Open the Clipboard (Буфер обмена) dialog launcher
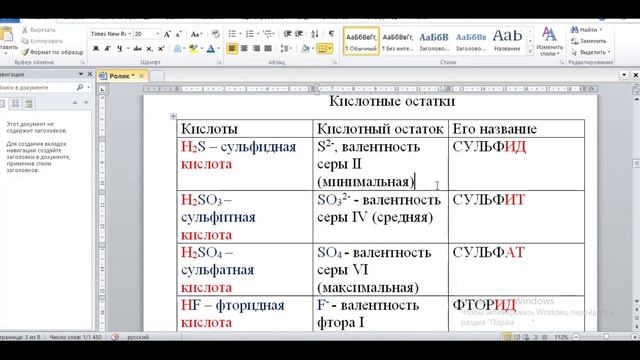The height and width of the screenshot is (360, 640). (x=82, y=62)
